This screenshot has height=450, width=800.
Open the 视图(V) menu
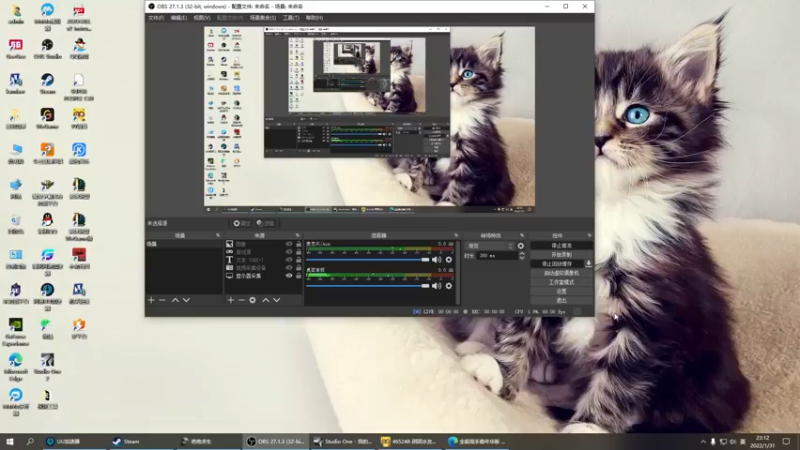point(202,18)
